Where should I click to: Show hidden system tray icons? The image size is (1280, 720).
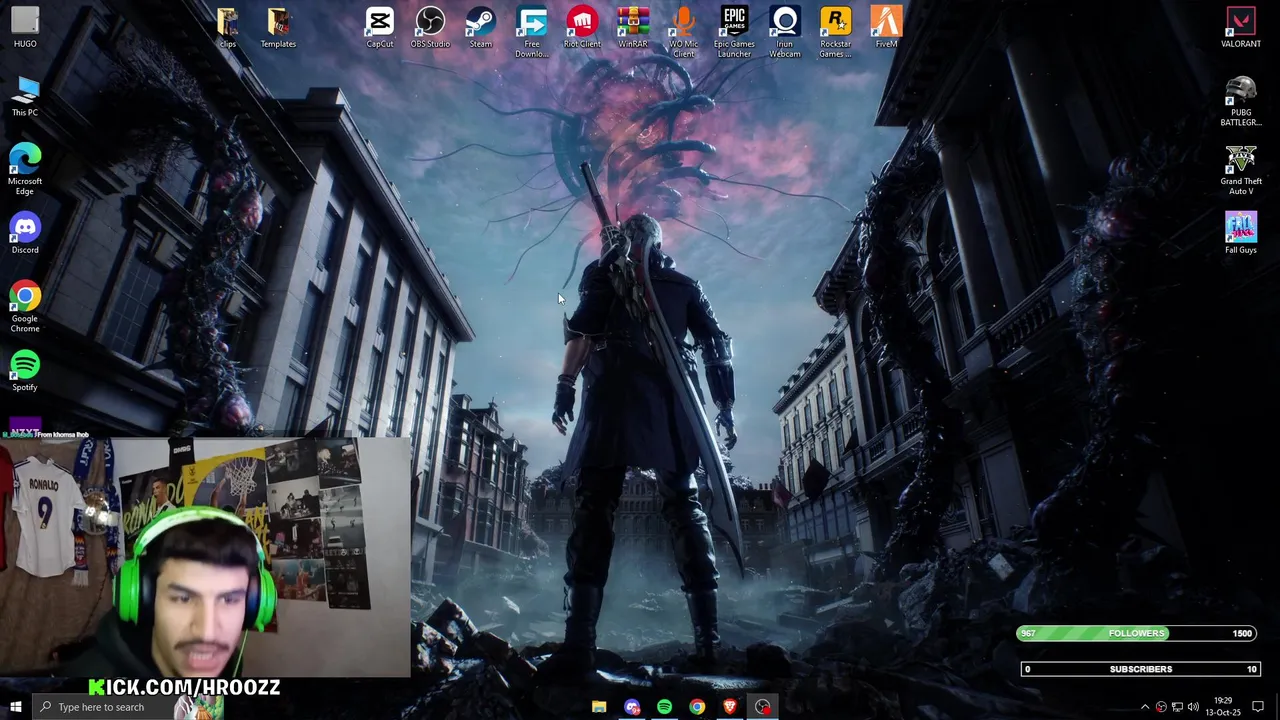(1145, 707)
